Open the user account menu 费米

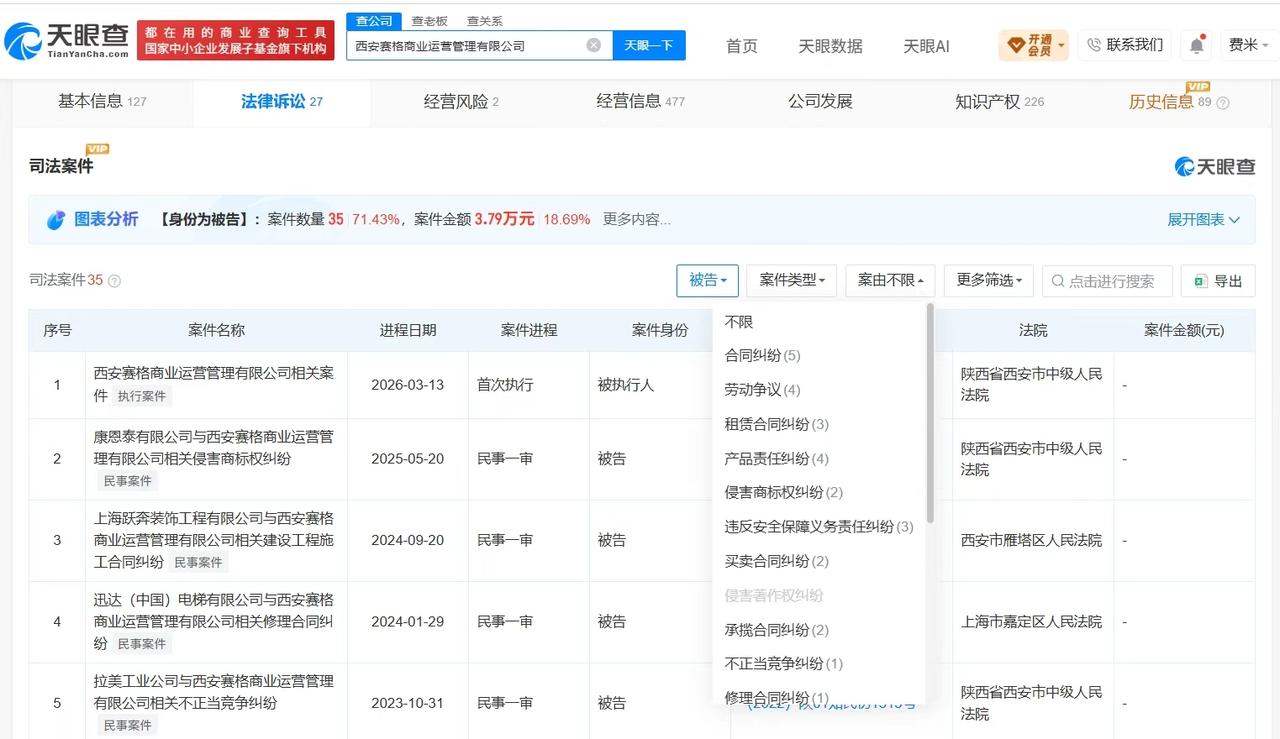1248,45
